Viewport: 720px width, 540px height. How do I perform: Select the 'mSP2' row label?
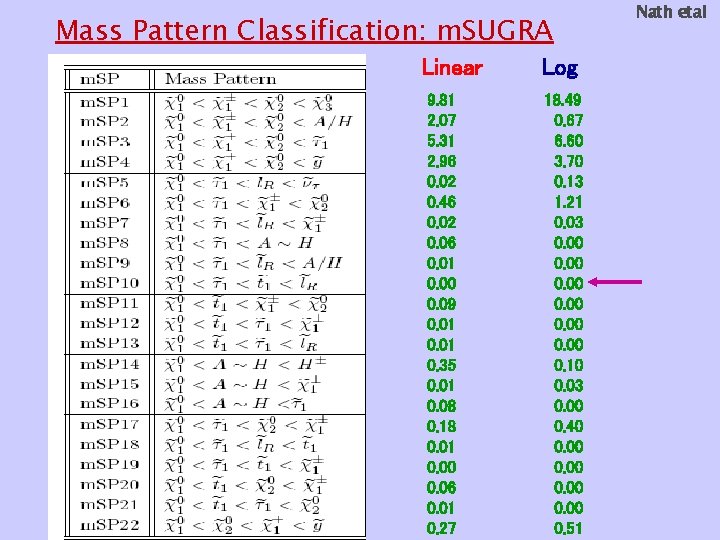(105, 122)
